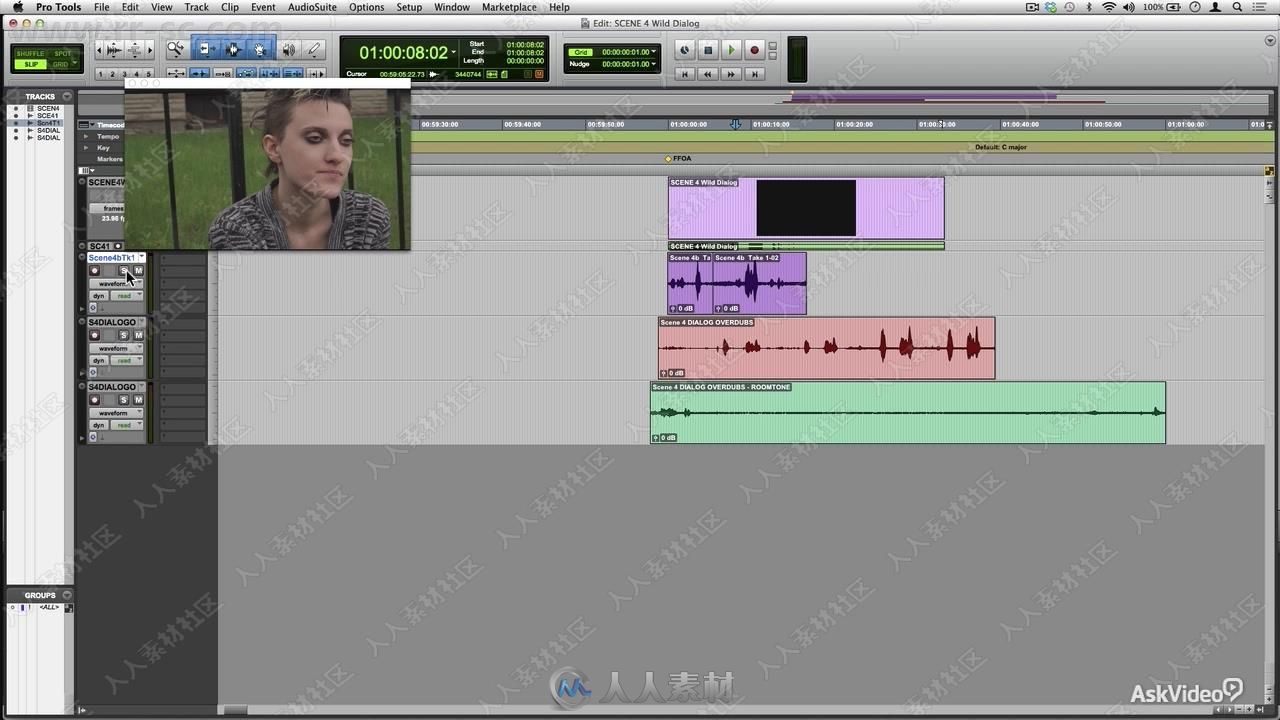Click the Fast Forward transport button

click(731, 74)
